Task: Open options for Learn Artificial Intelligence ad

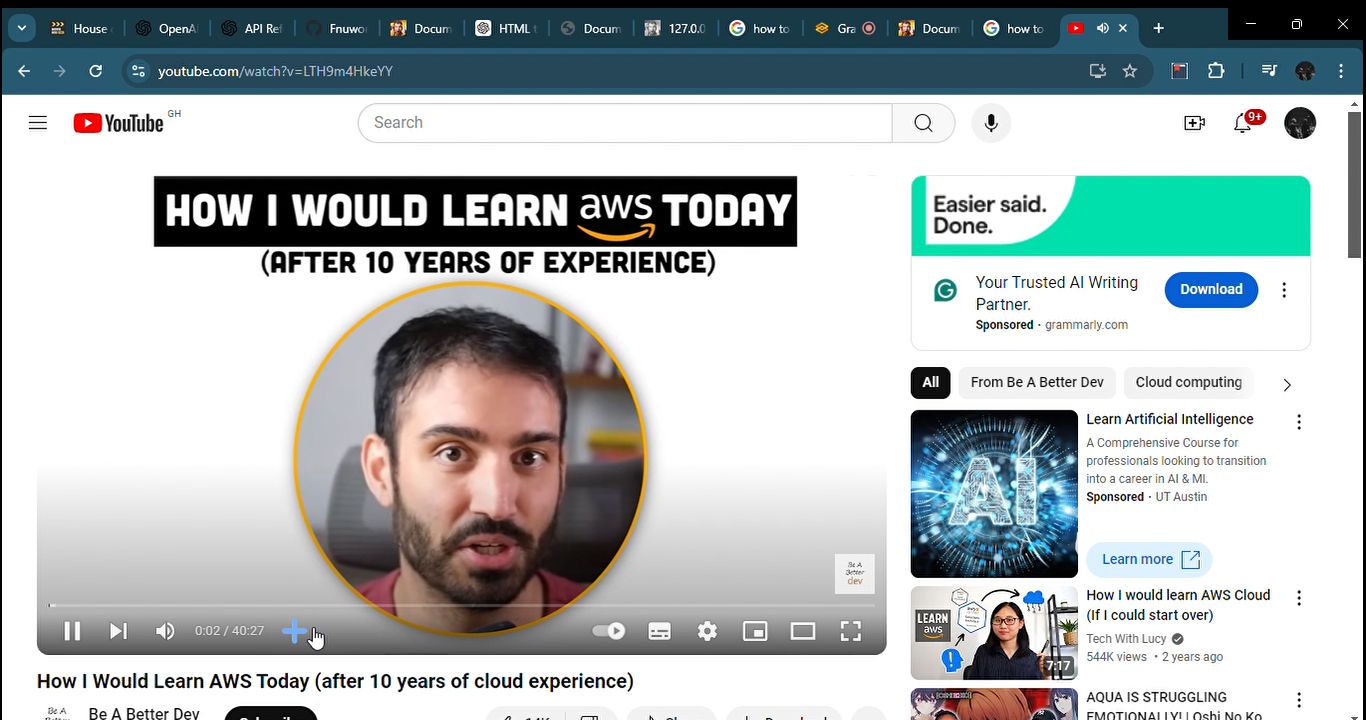Action: [1299, 422]
